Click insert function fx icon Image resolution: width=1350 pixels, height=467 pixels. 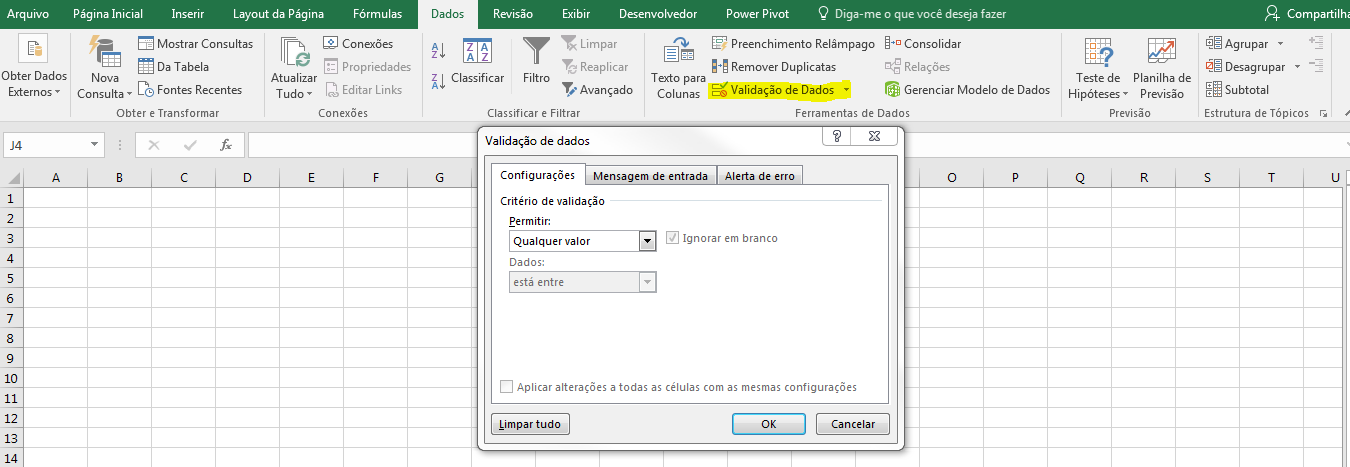tap(226, 145)
